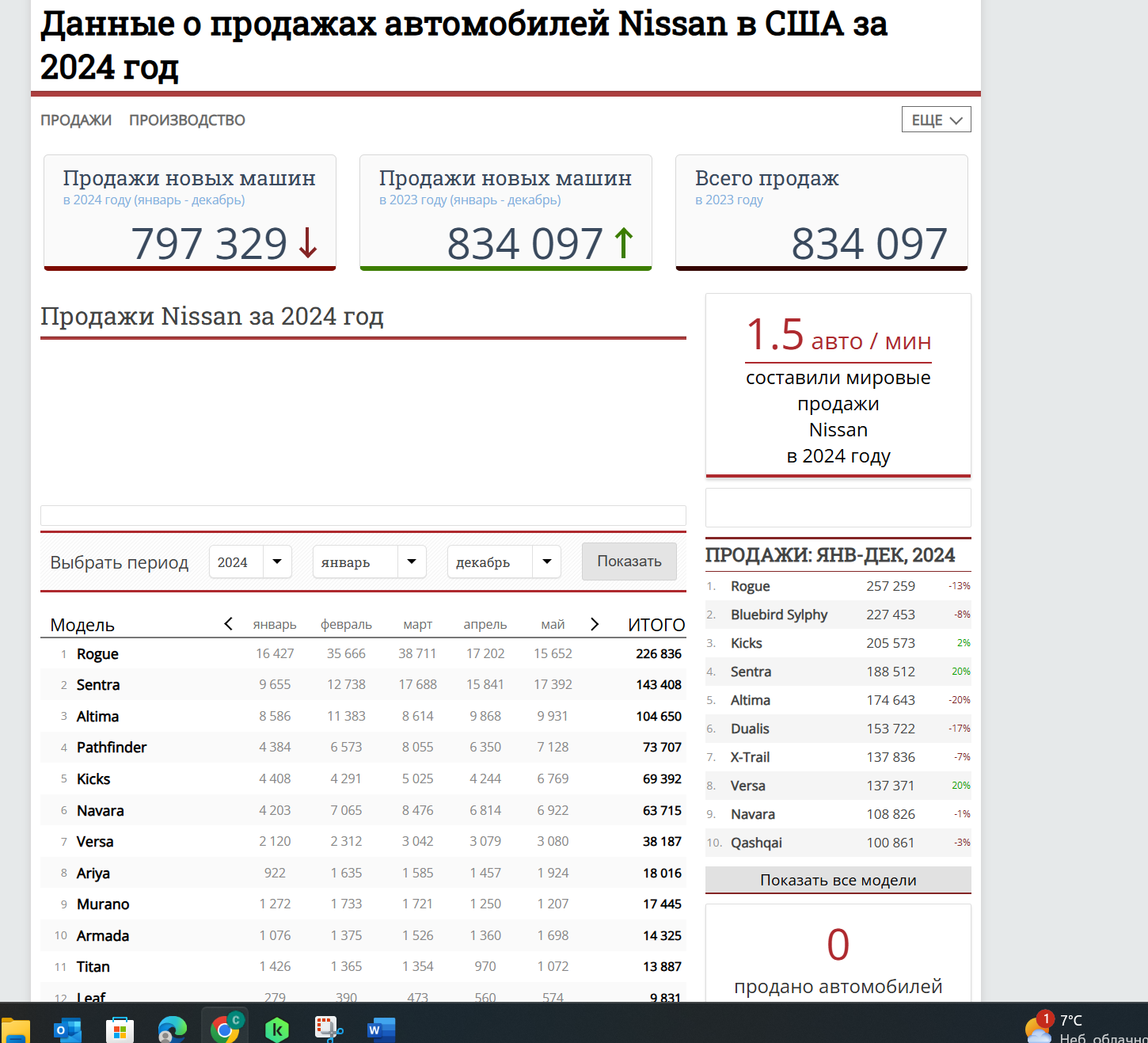The image size is (1148, 1043).
Task: Expand the январь start month dropdown
Action: pos(369,561)
